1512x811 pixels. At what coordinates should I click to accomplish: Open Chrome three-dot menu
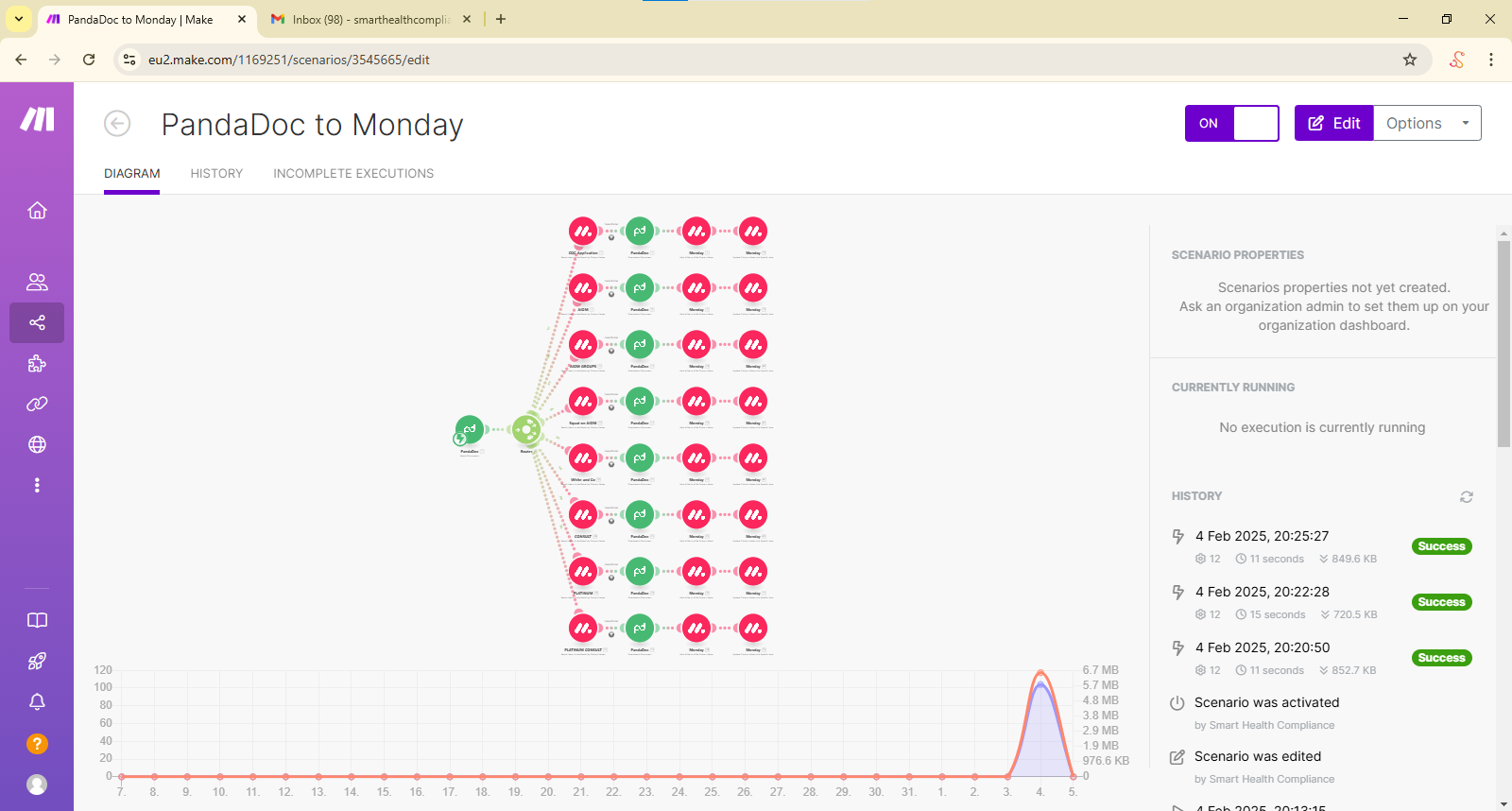click(1491, 60)
